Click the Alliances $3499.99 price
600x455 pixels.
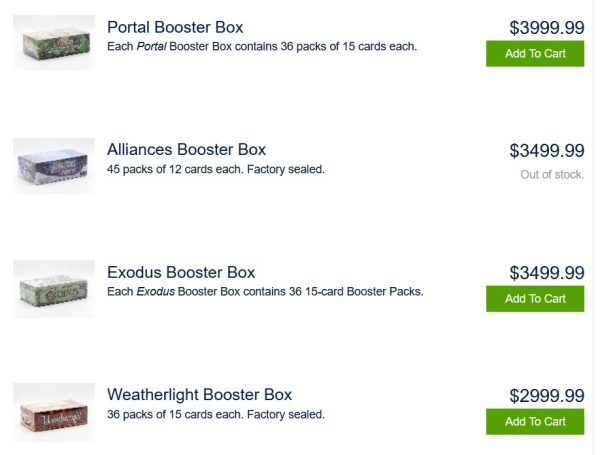pos(547,151)
